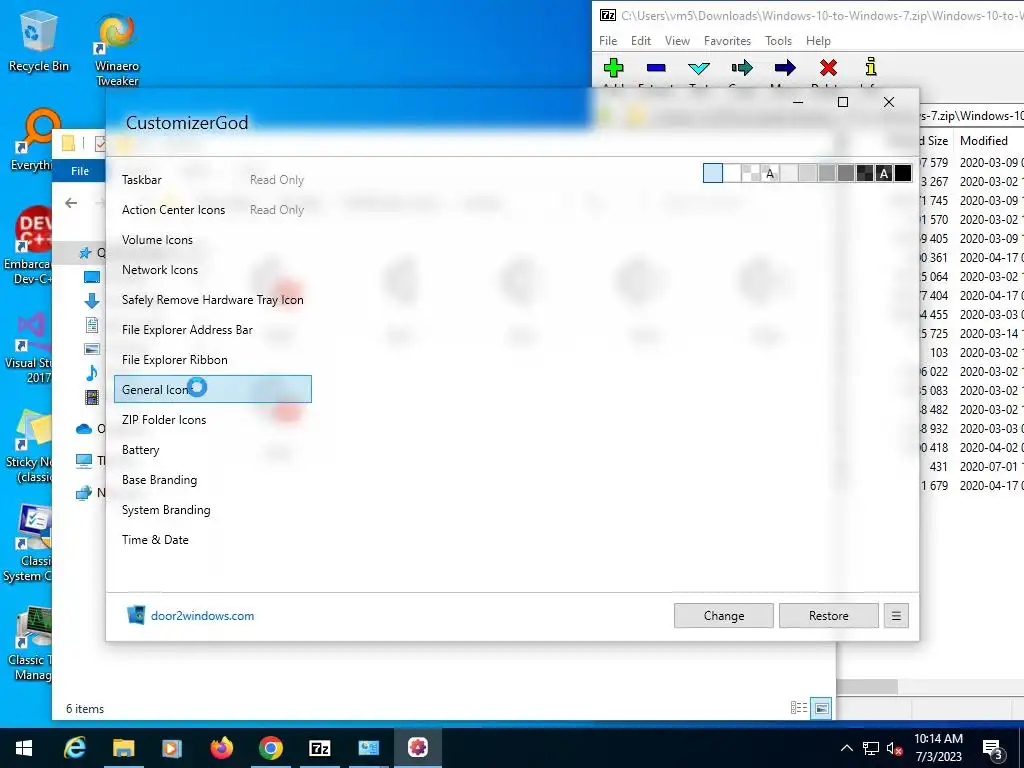Click the File Explorer back arrow
Image resolution: width=1024 pixels, height=768 pixels.
coord(71,203)
